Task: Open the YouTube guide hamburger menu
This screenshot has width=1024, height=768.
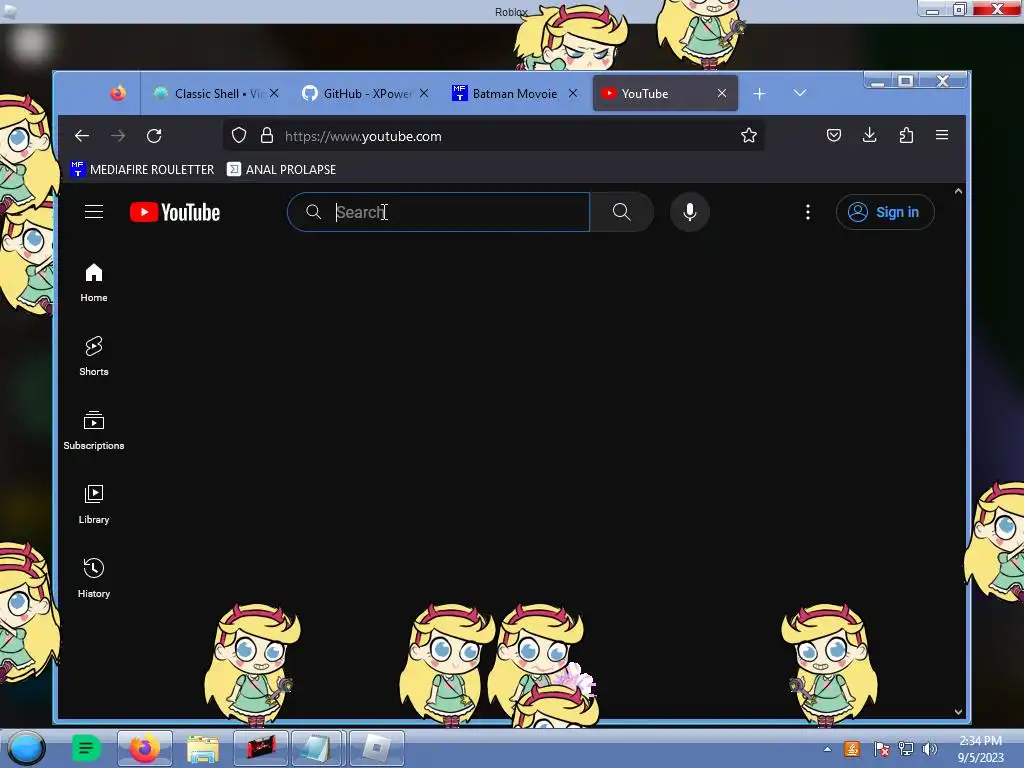Action: click(94, 212)
